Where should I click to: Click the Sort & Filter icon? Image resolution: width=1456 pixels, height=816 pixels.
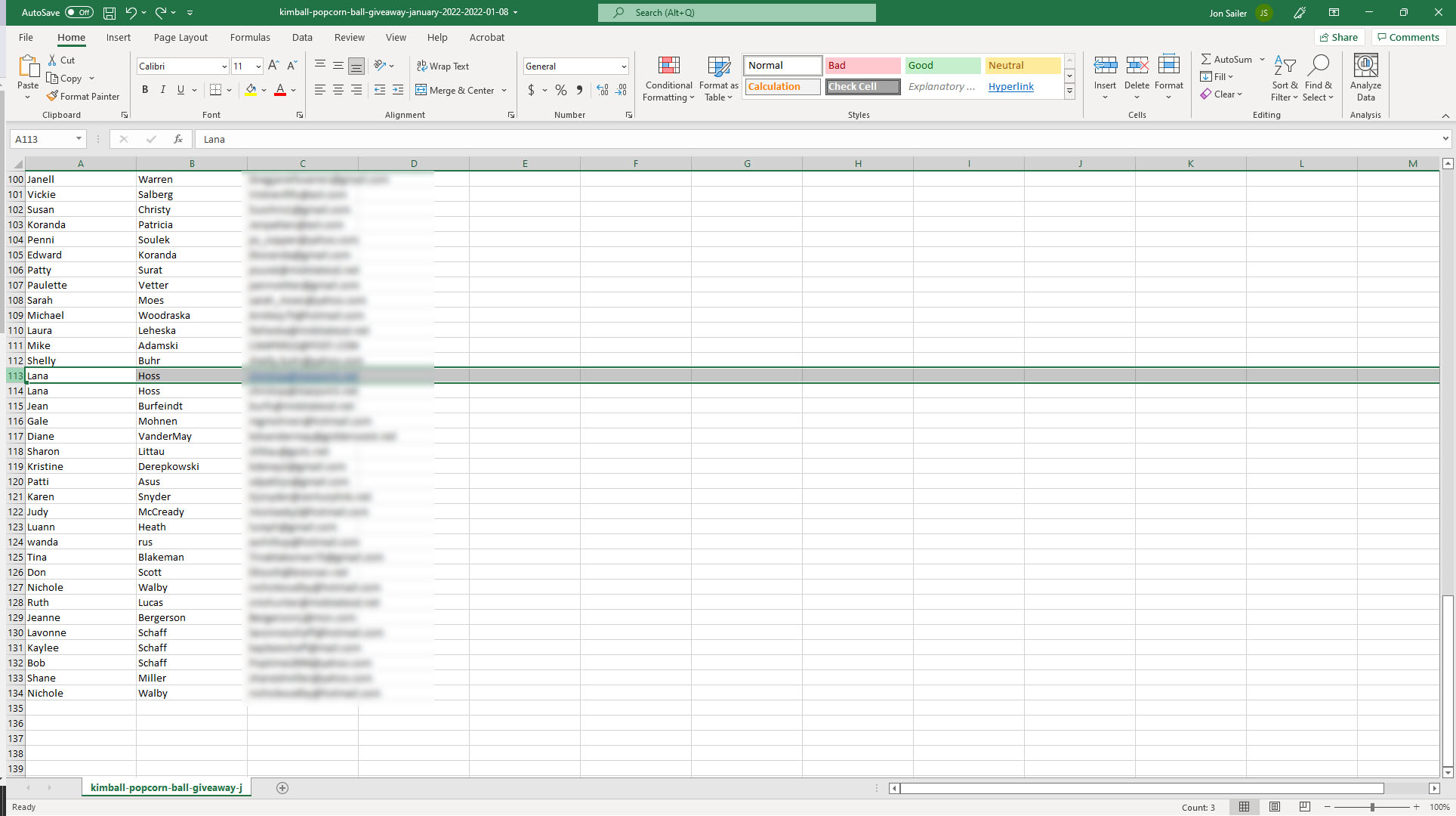point(1284,79)
